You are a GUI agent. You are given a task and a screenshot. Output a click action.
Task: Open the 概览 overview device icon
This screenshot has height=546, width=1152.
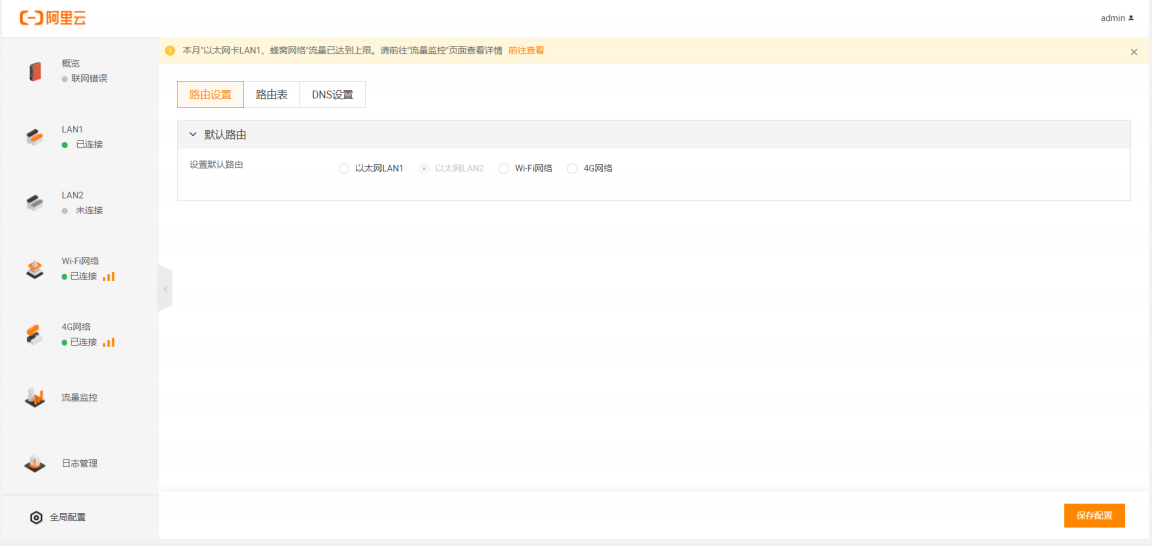pyautogui.click(x=35, y=71)
